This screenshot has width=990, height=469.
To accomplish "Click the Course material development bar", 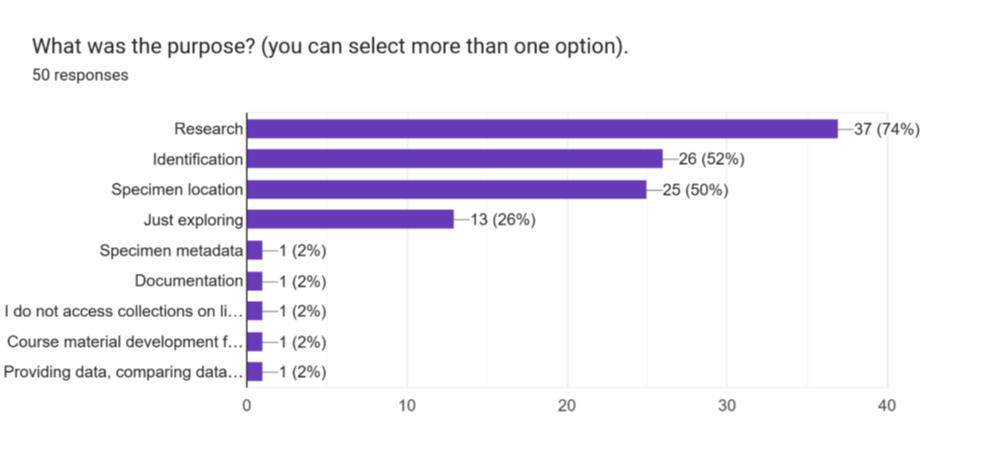I will [x=254, y=342].
